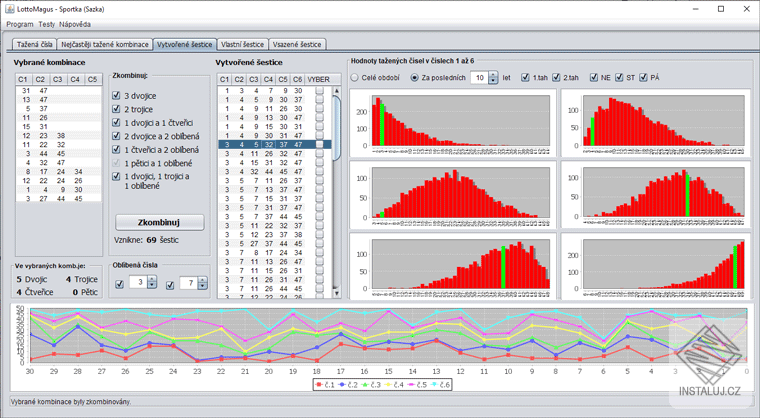Increase the years spinner value
The width and height of the screenshot is (760, 418).
(x=493, y=74)
